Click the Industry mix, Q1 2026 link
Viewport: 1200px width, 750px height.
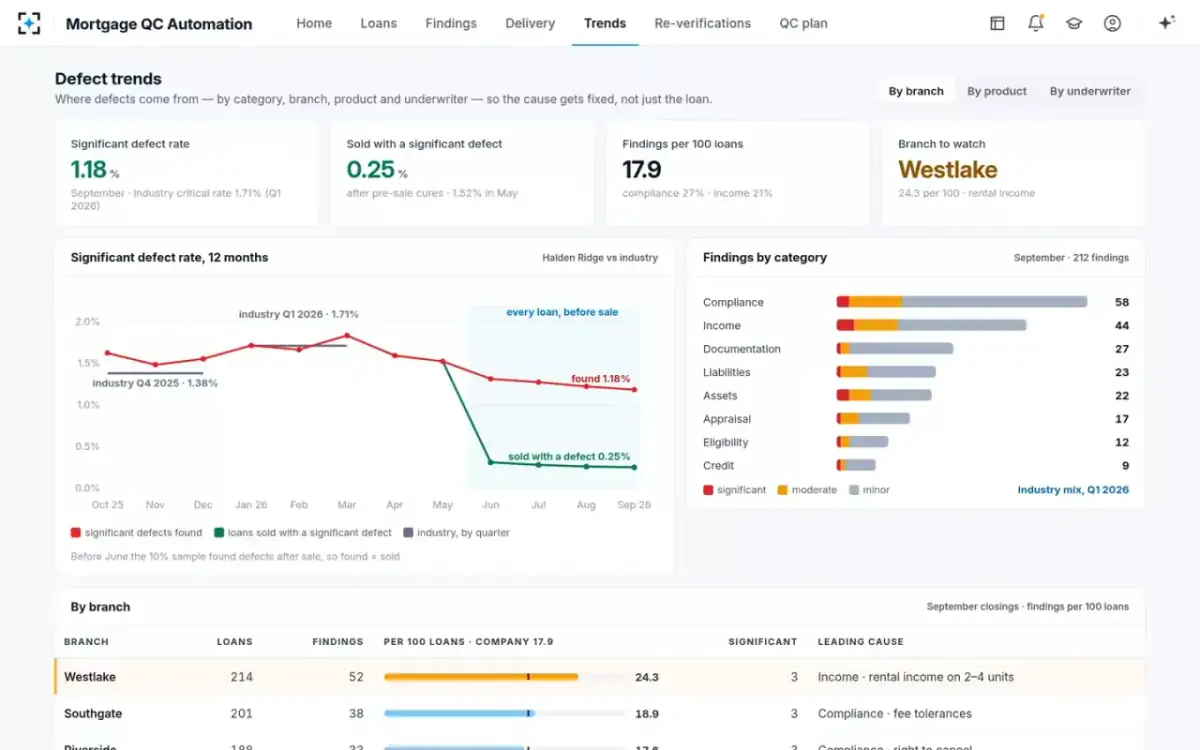click(1073, 490)
